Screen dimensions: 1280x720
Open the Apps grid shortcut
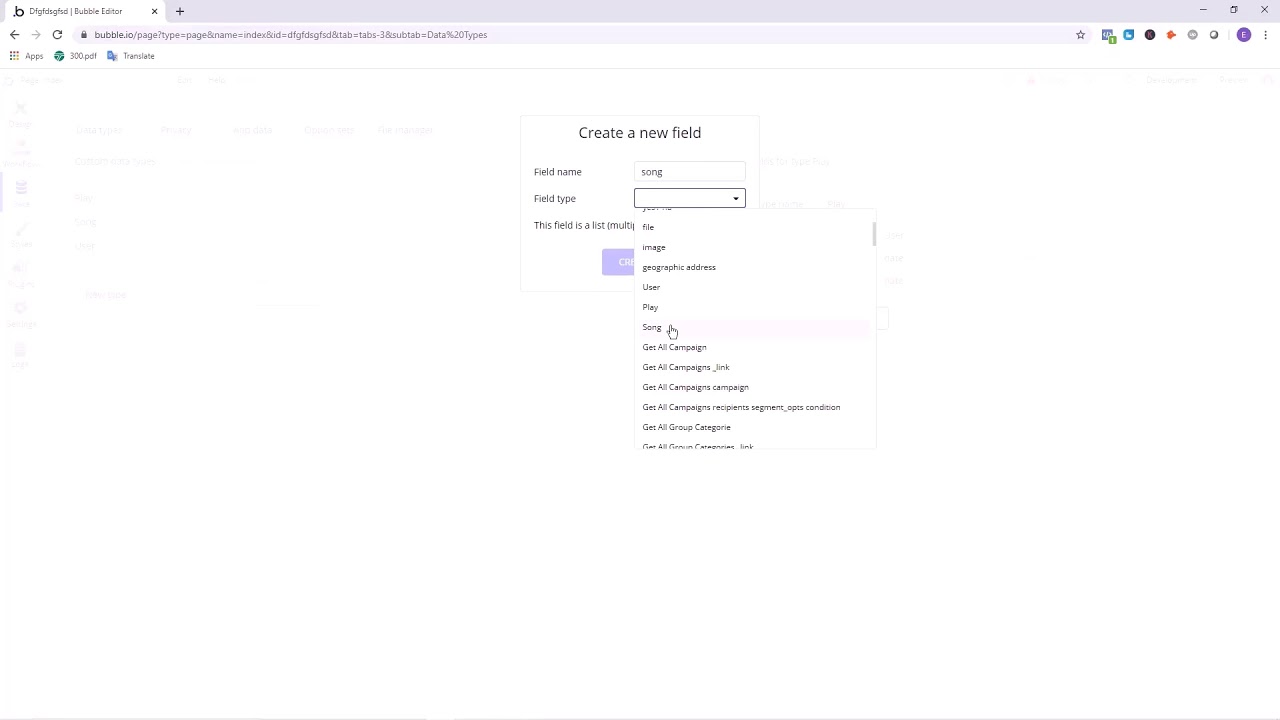(26, 56)
